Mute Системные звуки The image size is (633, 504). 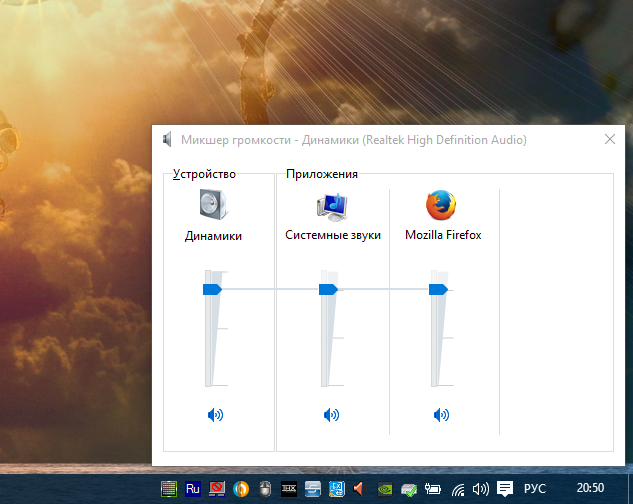pyautogui.click(x=331, y=415)
